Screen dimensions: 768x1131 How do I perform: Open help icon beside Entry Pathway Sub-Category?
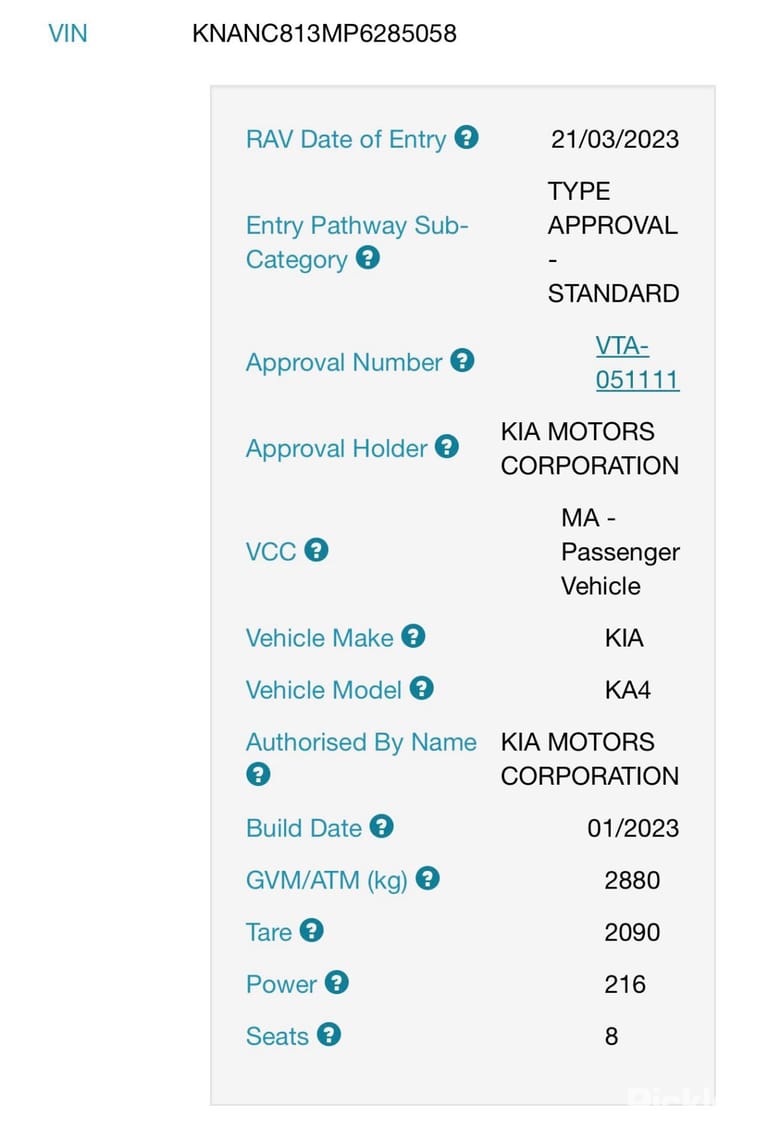(x=368, y=258)
